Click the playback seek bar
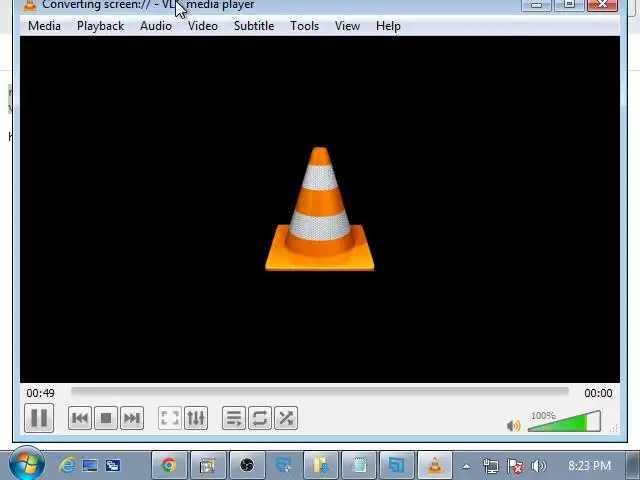 click(x=320, y=392)
